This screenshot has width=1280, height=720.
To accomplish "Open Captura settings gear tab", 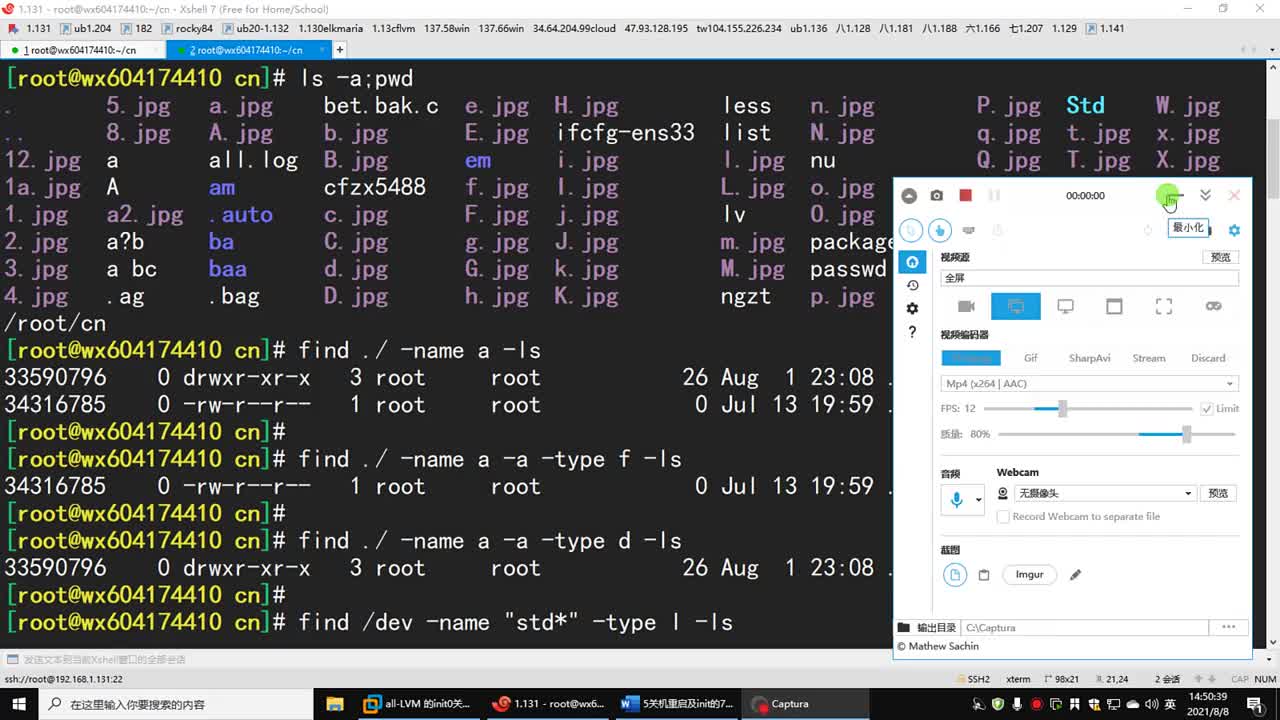I will tap(911, 309).
